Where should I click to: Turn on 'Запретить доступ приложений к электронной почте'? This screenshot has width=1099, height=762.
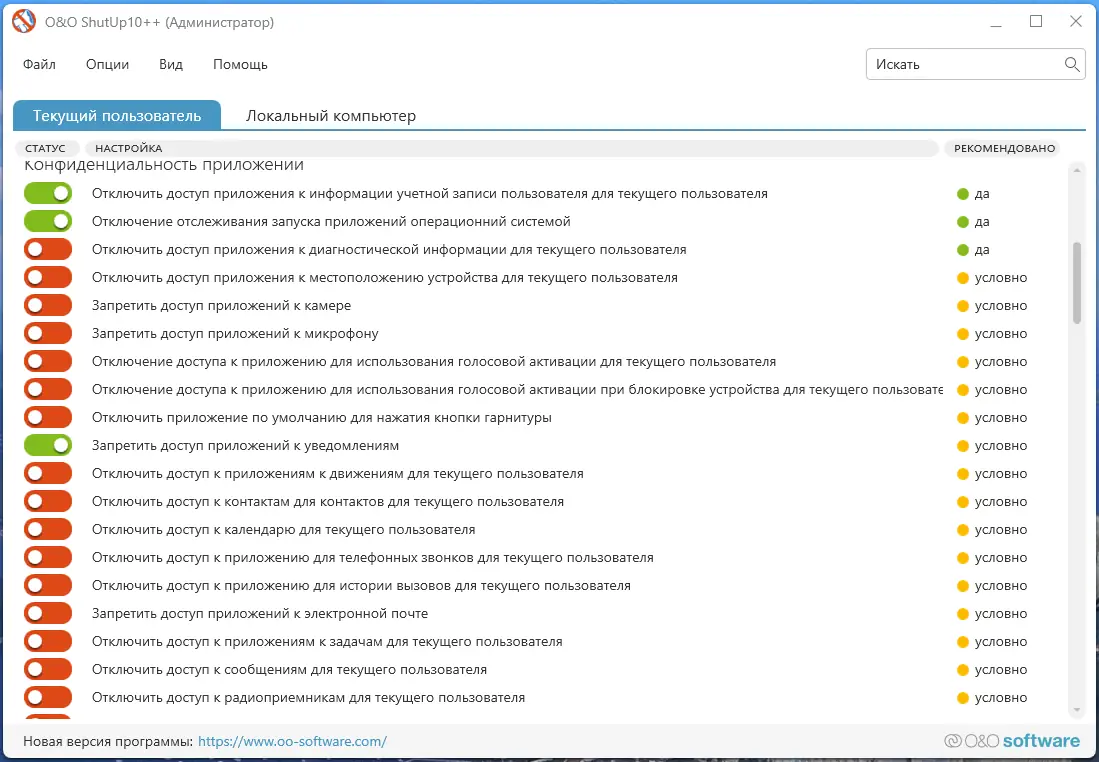48,614
